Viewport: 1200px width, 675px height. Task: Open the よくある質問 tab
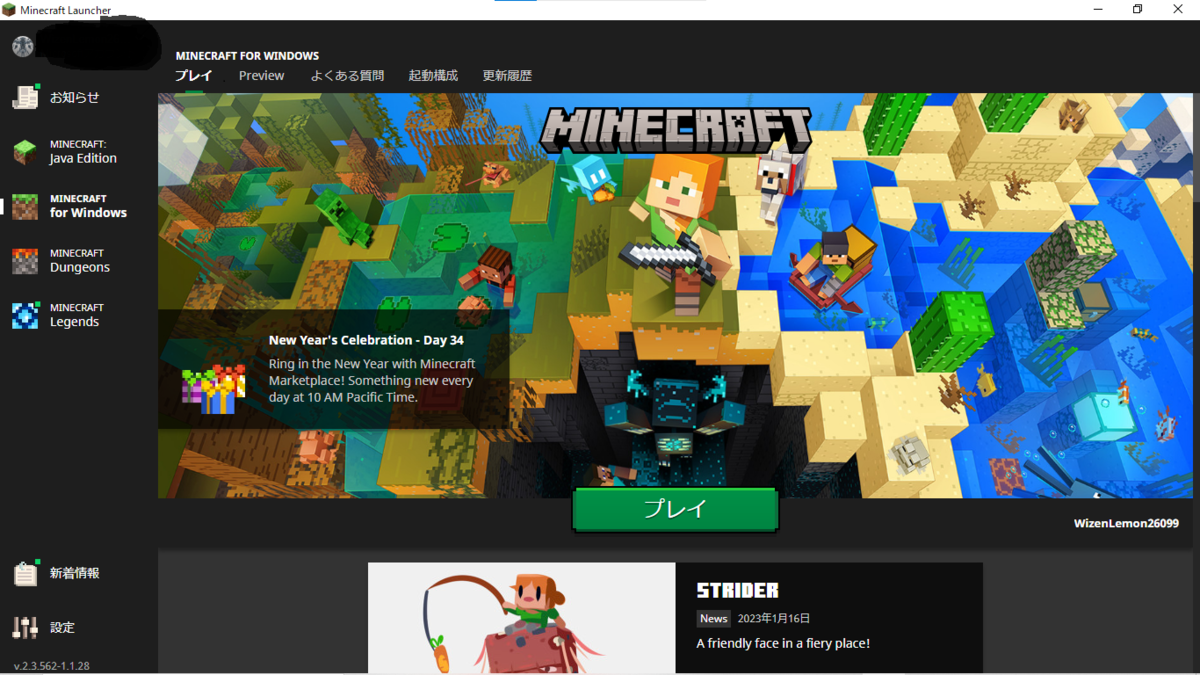pyautogui.click(x=347, y=76)
